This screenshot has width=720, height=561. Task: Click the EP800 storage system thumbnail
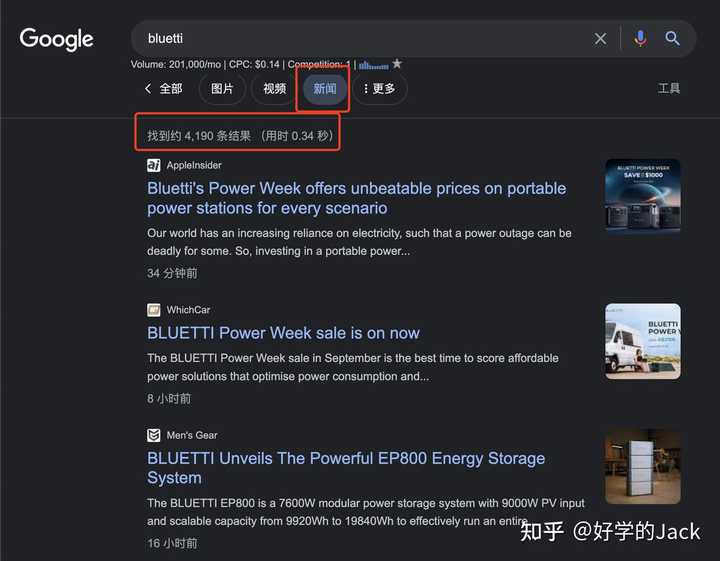[x=643, y=466]
